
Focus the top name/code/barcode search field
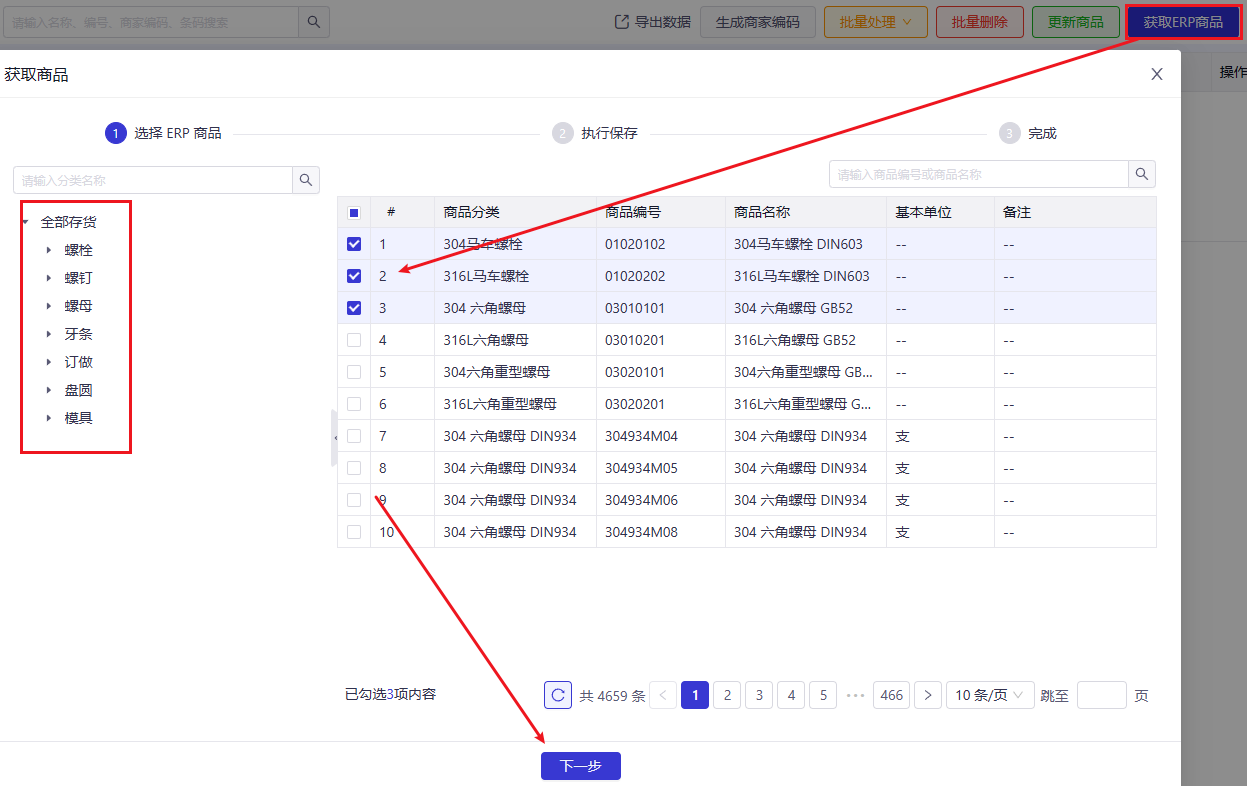pos(150,22)
